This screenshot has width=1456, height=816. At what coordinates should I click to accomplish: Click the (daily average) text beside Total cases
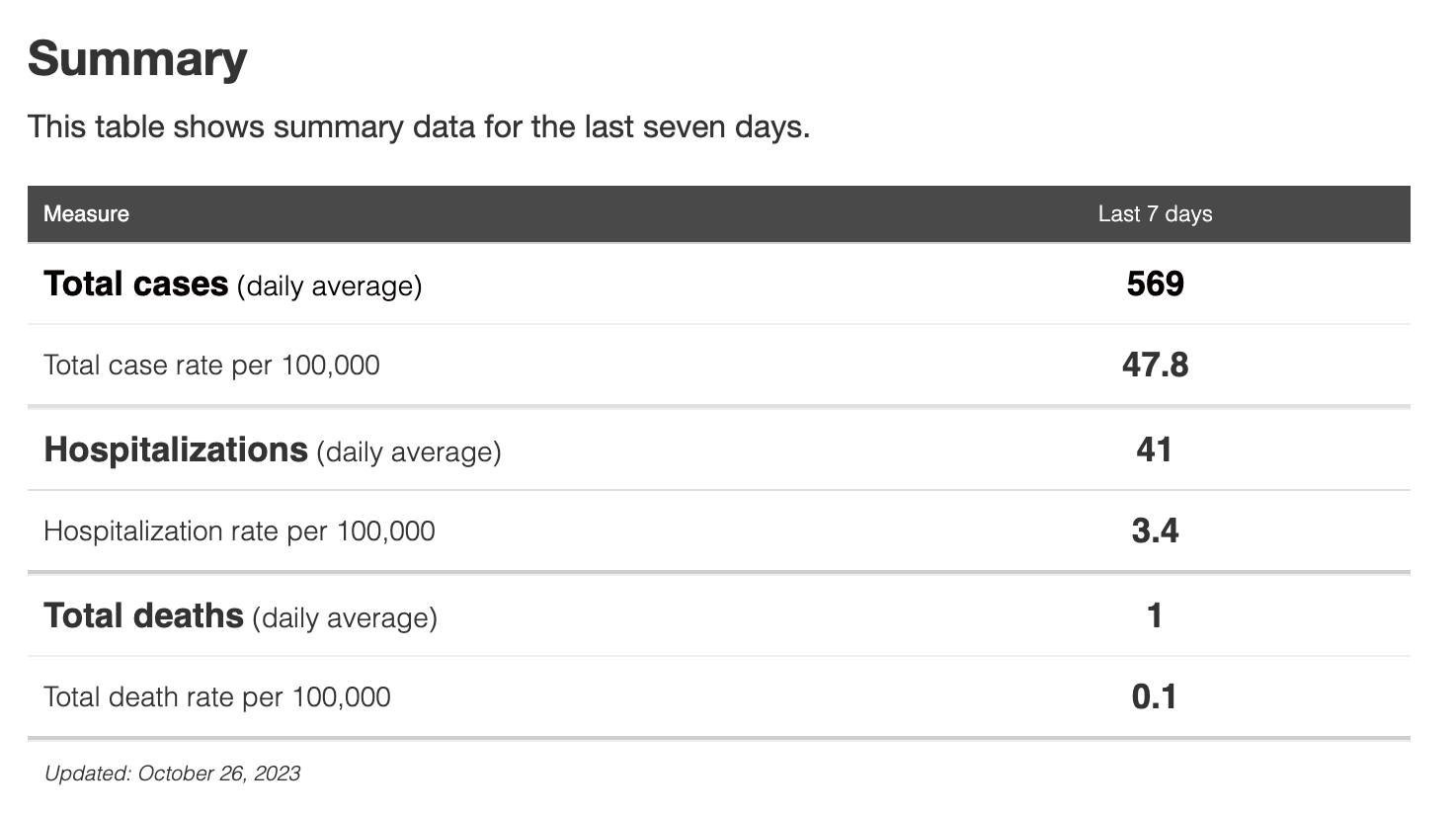[329, 286]
